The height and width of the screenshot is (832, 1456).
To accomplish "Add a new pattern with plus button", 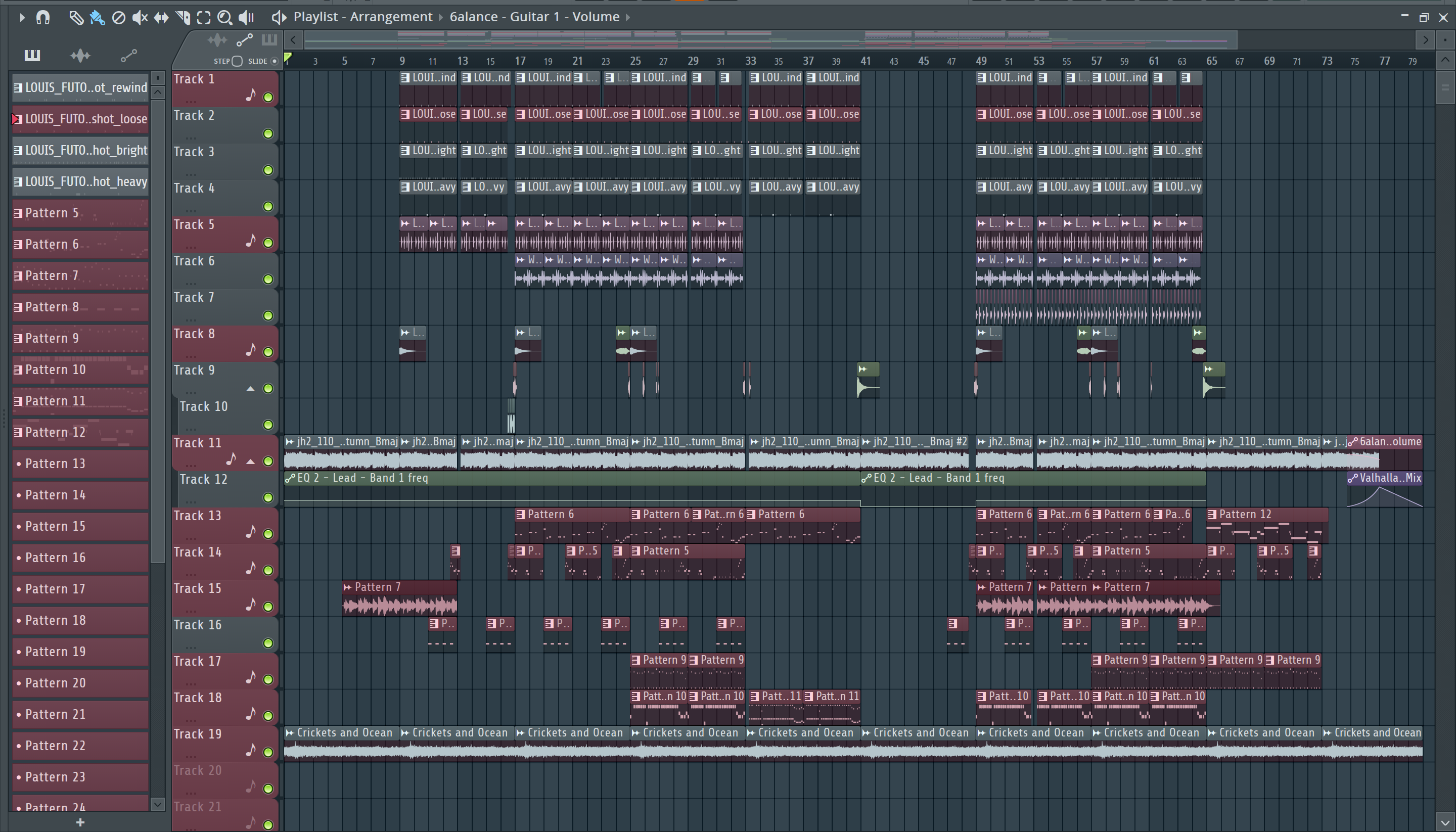I will pos(80,822).
